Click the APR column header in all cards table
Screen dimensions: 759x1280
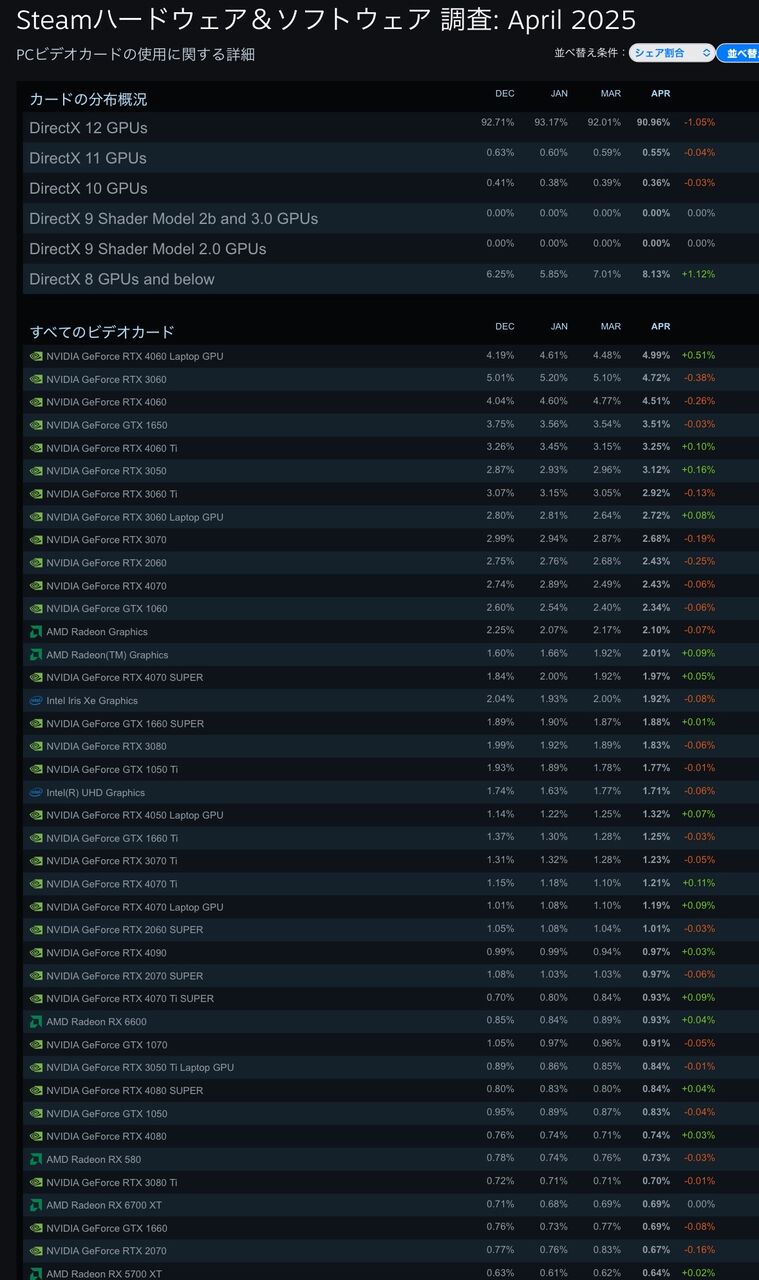(661, 326)
